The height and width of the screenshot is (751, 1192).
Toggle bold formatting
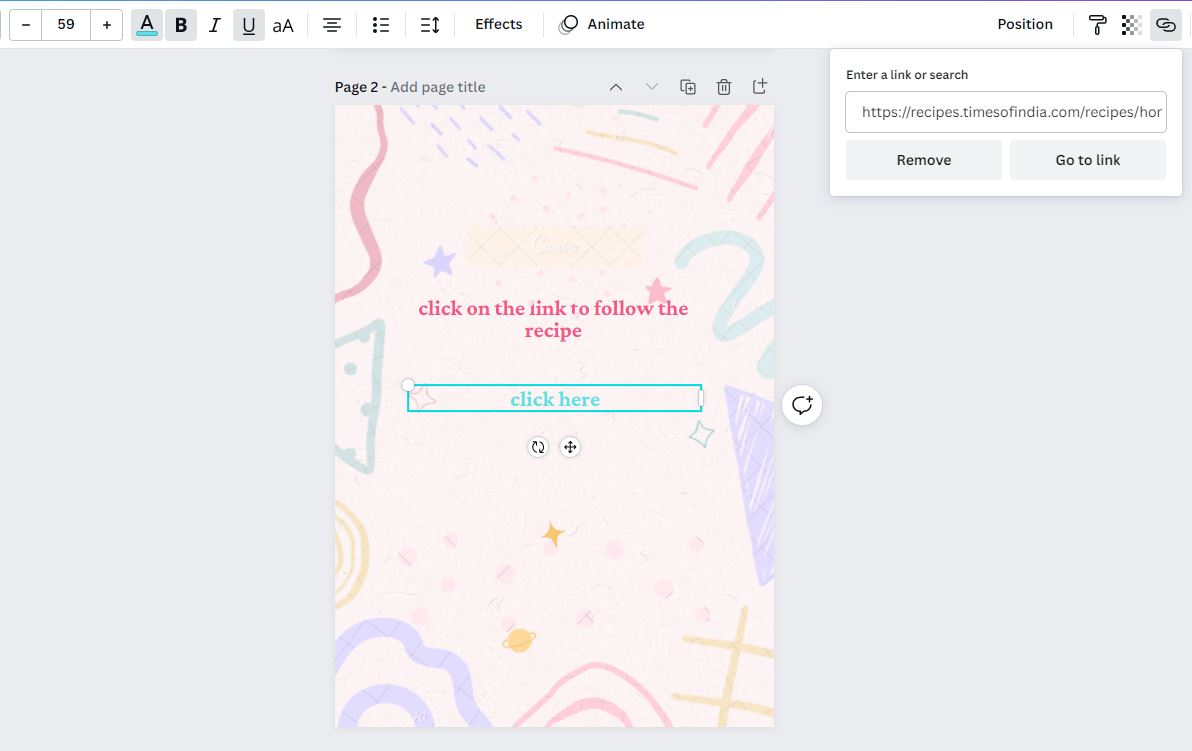pyautogui.click(x=181, y=25)
